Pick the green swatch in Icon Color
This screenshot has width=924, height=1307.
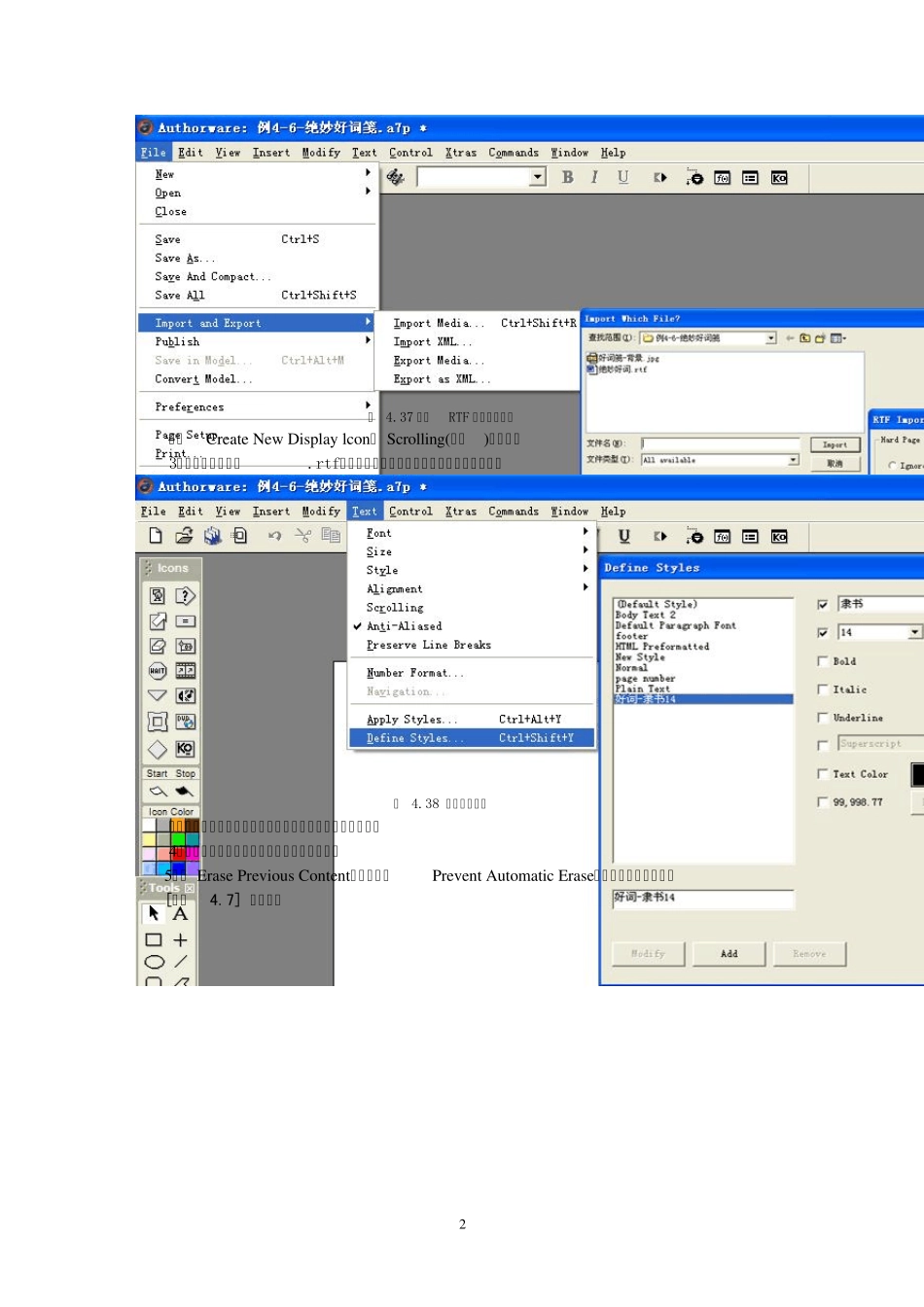tap(178, 839)
